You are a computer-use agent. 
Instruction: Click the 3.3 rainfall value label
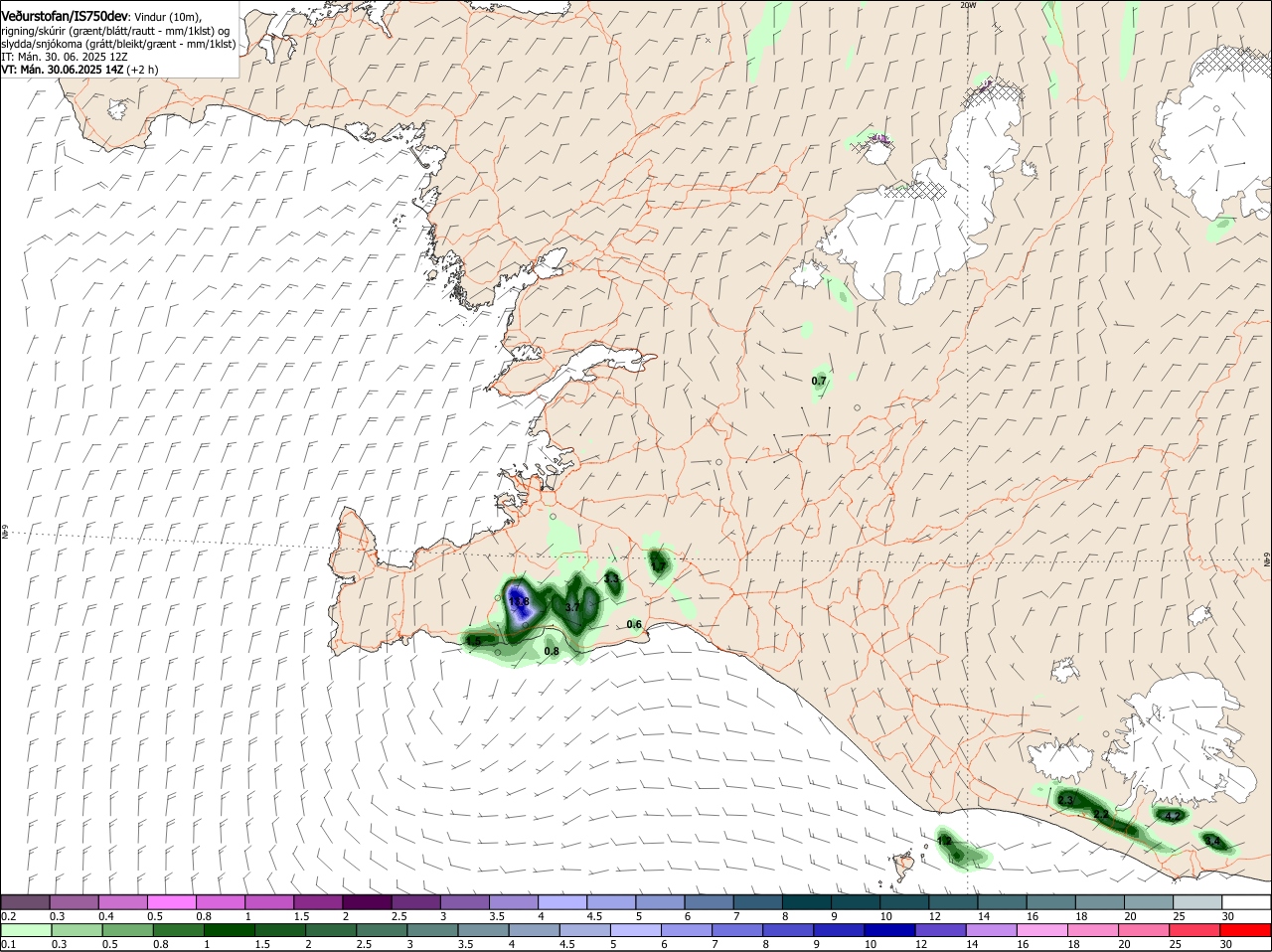coord(611,578)
